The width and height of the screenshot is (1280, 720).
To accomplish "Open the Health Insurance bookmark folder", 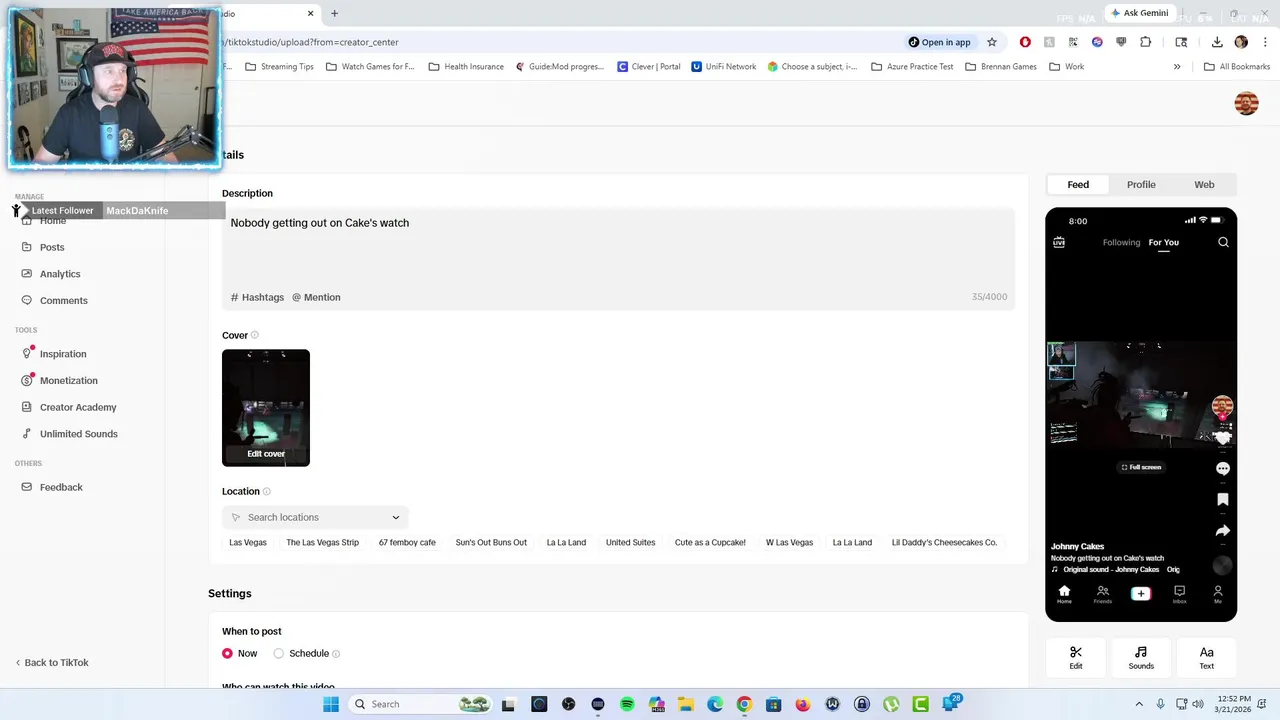I will 466,67.
